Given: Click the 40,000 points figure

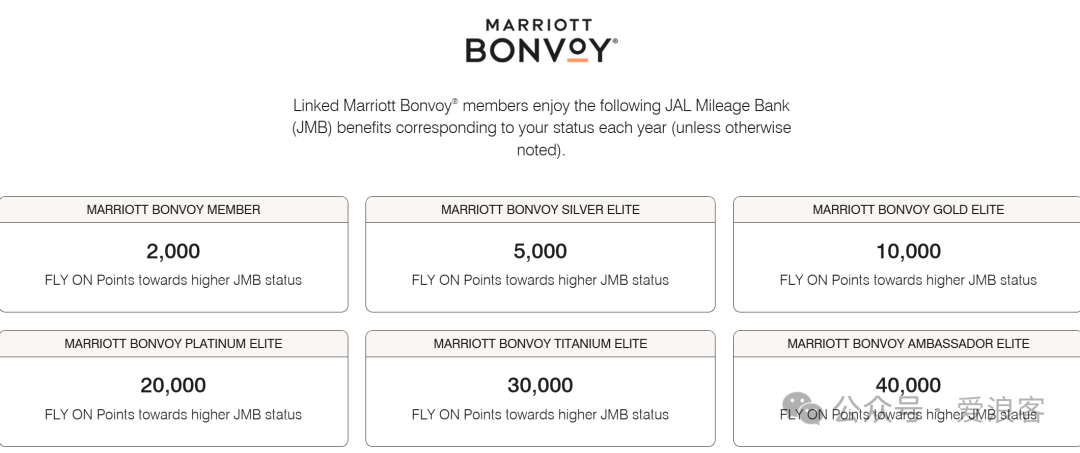Looking at the screenshot, I should [x=908, y=386].
